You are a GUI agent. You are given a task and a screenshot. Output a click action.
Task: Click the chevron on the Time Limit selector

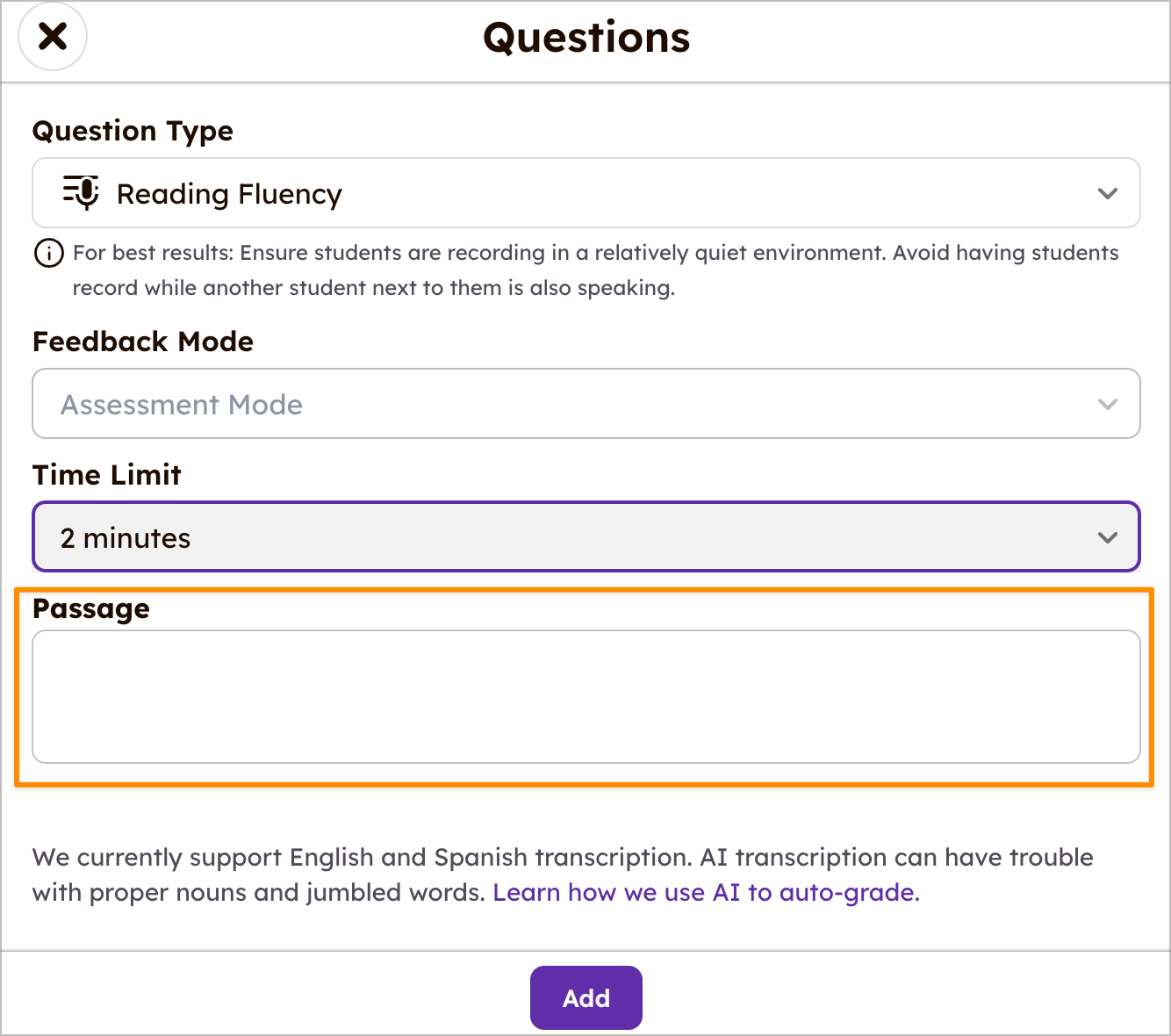click(x=1108, y=536)
